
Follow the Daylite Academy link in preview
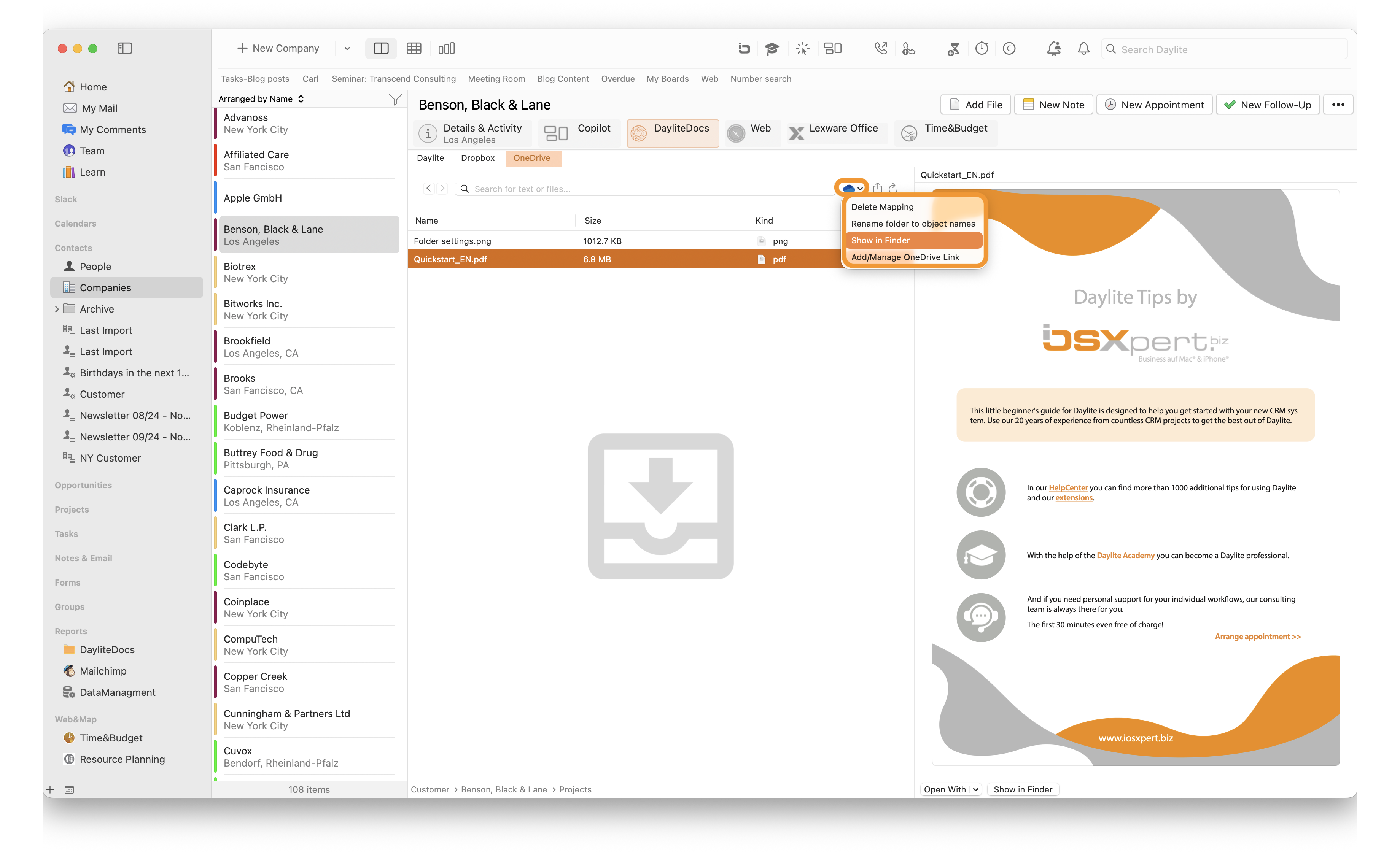coord(1125,555)
